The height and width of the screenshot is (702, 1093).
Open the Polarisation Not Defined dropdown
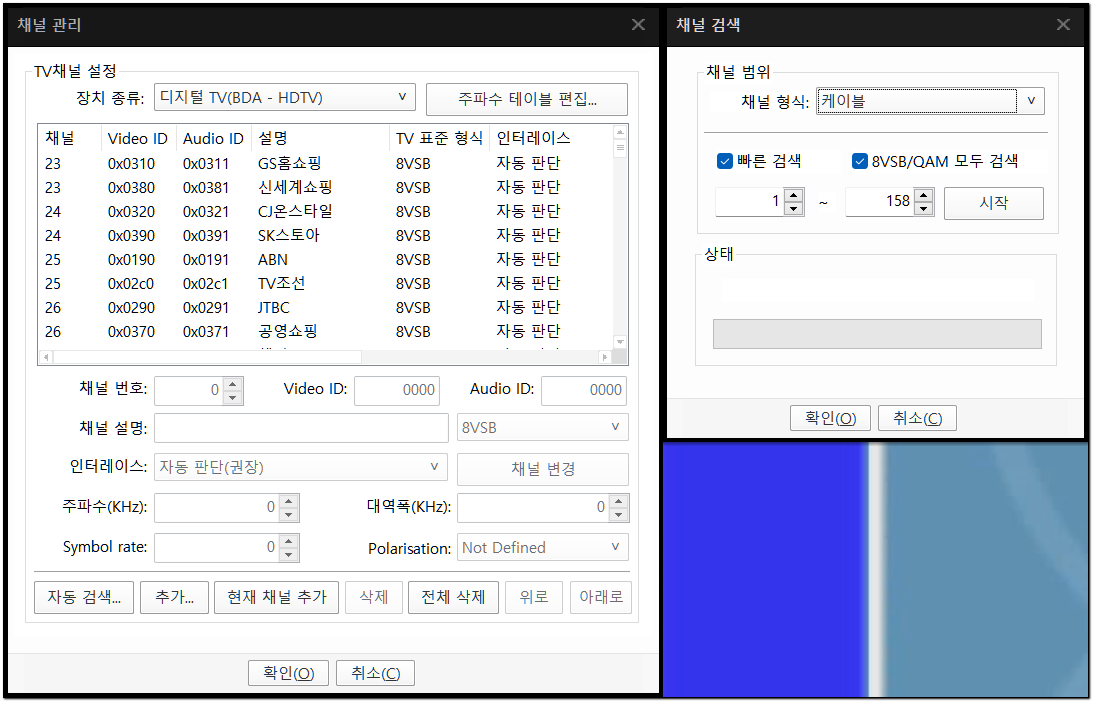(x=542, y=547)
